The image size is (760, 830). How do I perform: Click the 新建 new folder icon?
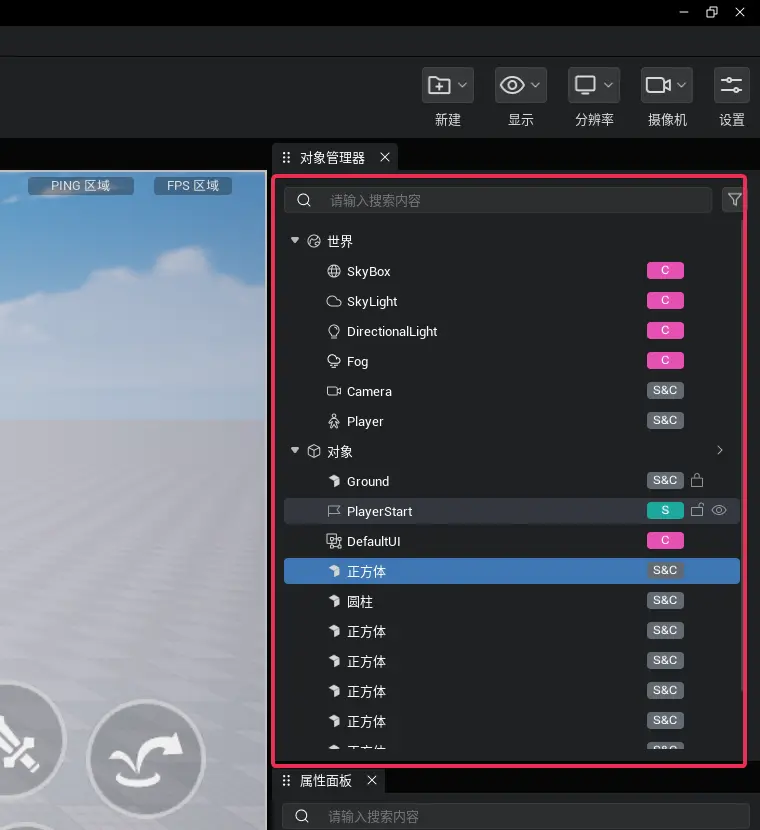pyautogui.click(x=439, y=85)
